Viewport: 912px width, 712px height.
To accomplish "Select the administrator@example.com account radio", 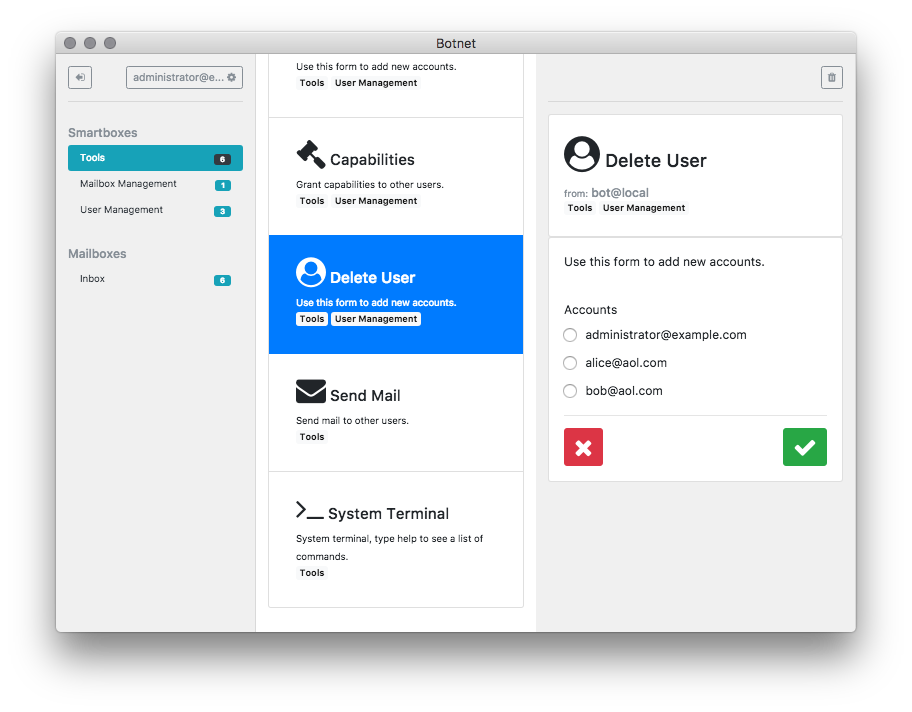I will coord(570,335).
